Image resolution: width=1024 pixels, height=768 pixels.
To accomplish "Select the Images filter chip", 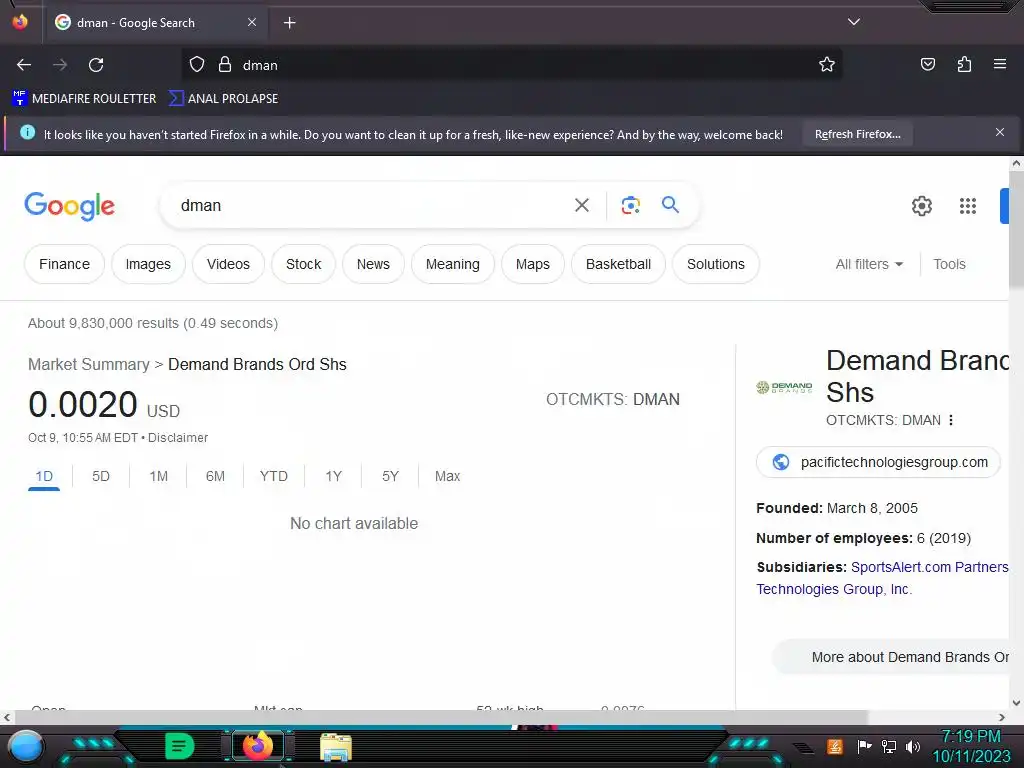I will 148,264.
